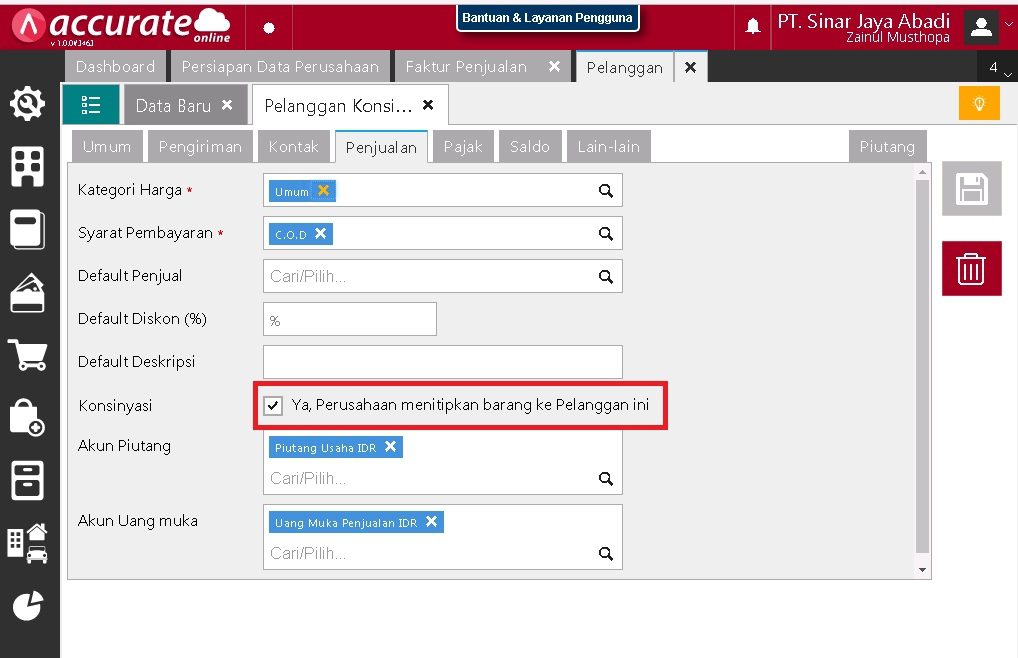
Task: Click the list view icon button
Action: coord(91,105)
